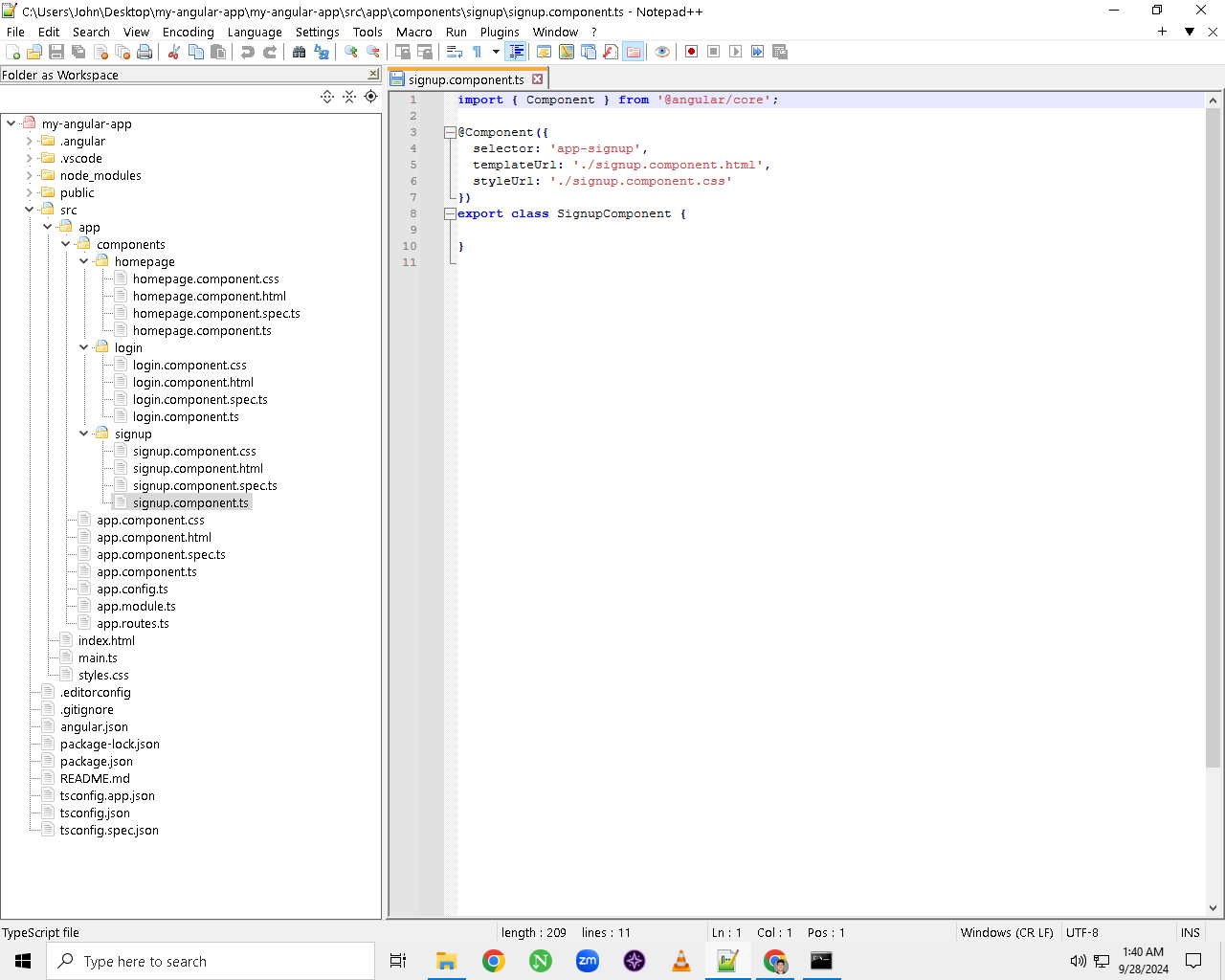Viewport: 1225px width, 980px height.
Task: Click the Undo arrow icon
Action: pyautogui.click(x=248, y=52)
